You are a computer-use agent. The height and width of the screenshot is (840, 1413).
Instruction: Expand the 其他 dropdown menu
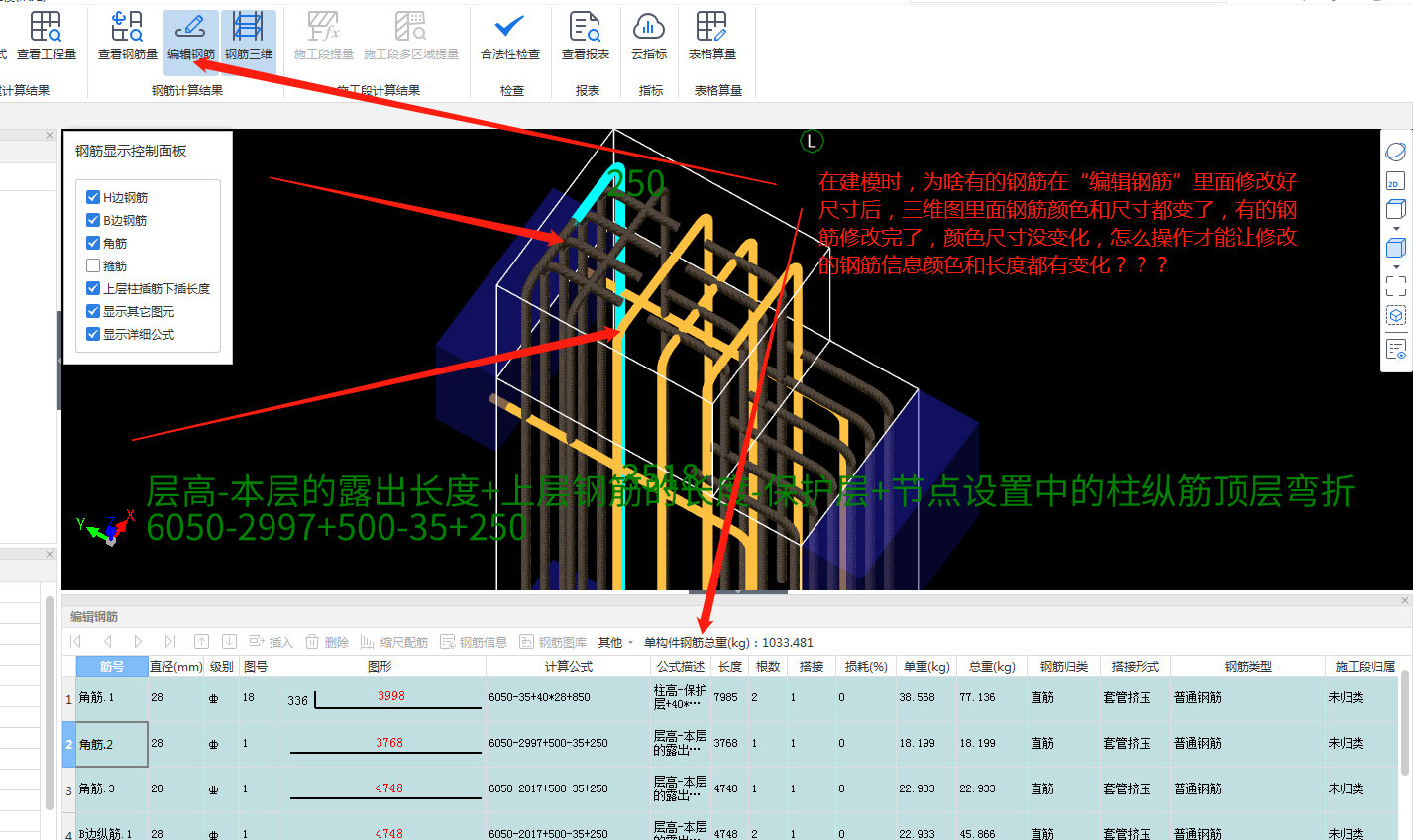click(615, 642)
